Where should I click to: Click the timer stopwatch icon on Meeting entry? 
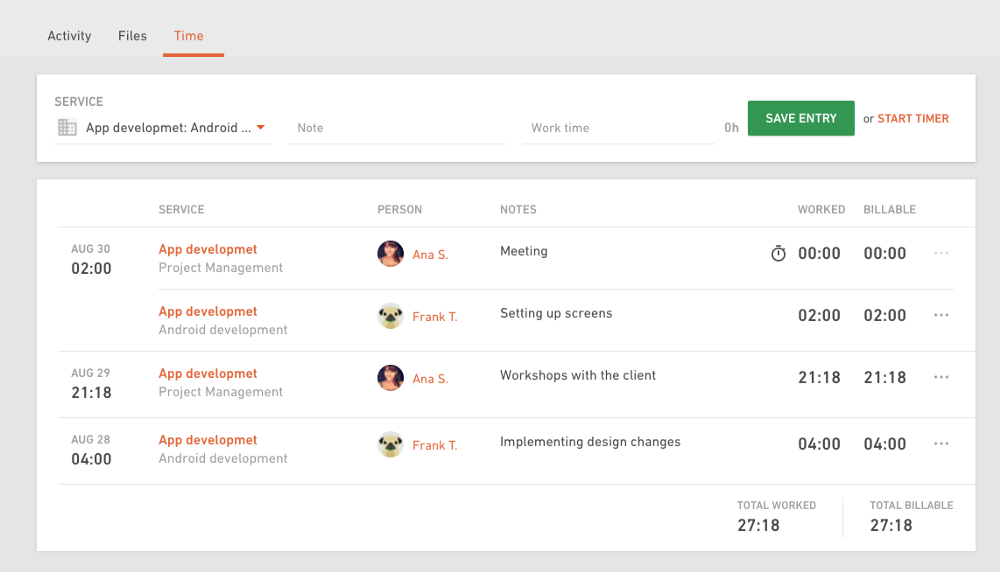click(778, 253)
